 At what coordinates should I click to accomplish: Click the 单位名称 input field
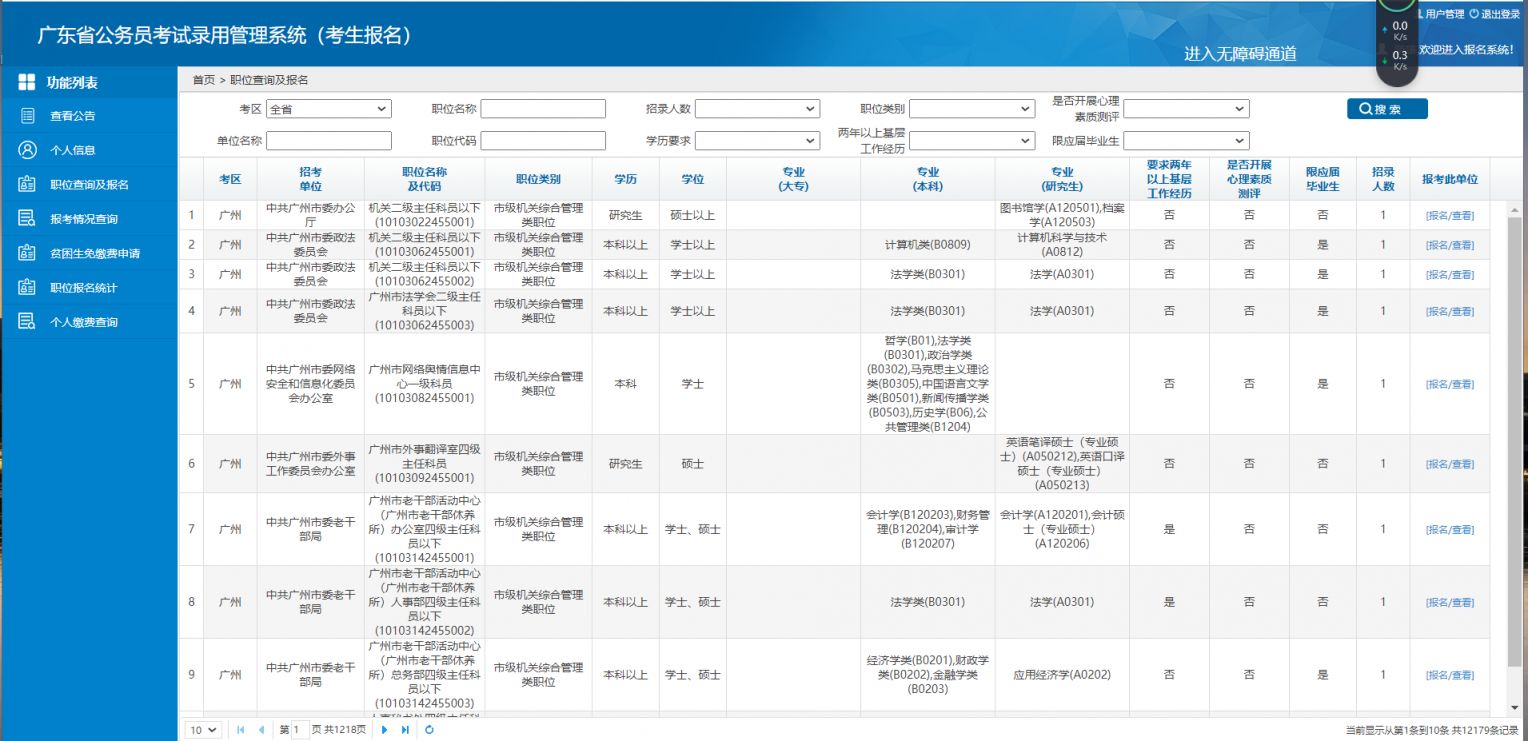tap(329, 141)
